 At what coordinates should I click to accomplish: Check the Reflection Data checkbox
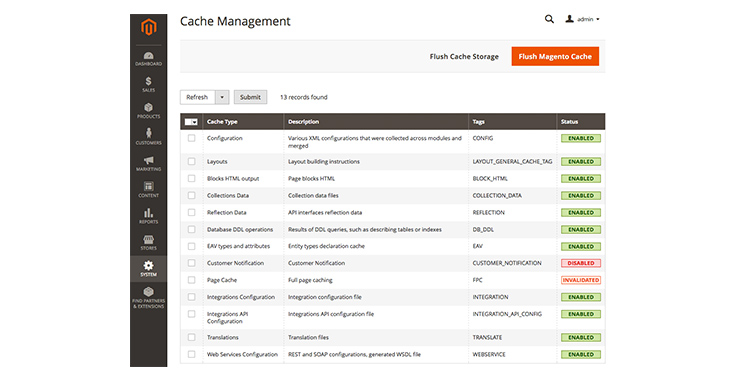pos(192,212)
